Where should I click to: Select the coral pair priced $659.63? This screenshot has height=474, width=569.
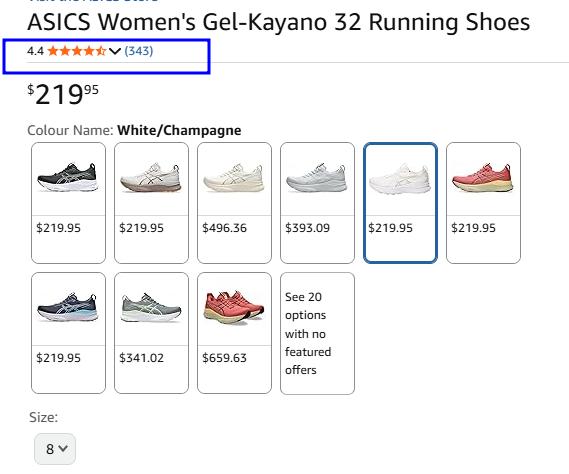coord(234,333)
